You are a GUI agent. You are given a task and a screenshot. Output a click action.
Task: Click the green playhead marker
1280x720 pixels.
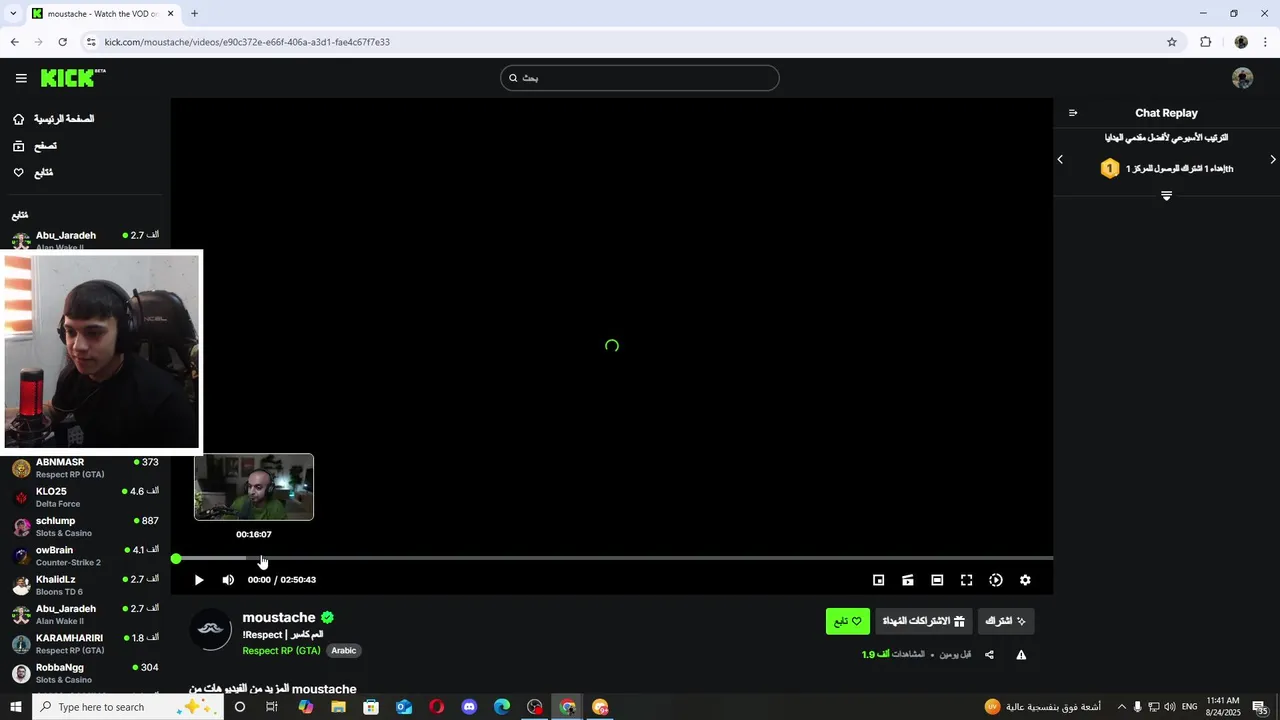176,559
